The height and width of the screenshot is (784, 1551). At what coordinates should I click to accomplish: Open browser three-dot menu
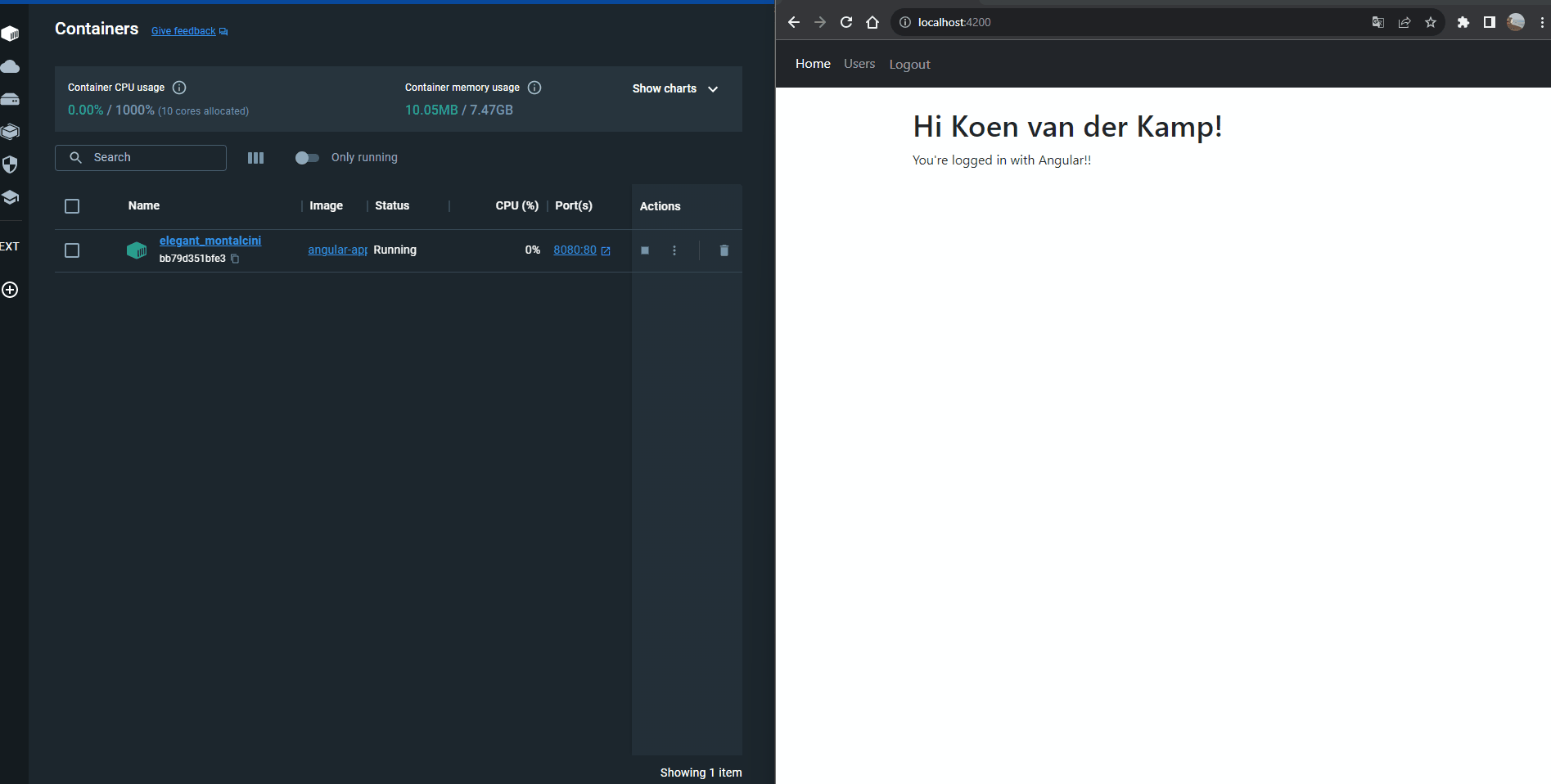point(1542,22)
